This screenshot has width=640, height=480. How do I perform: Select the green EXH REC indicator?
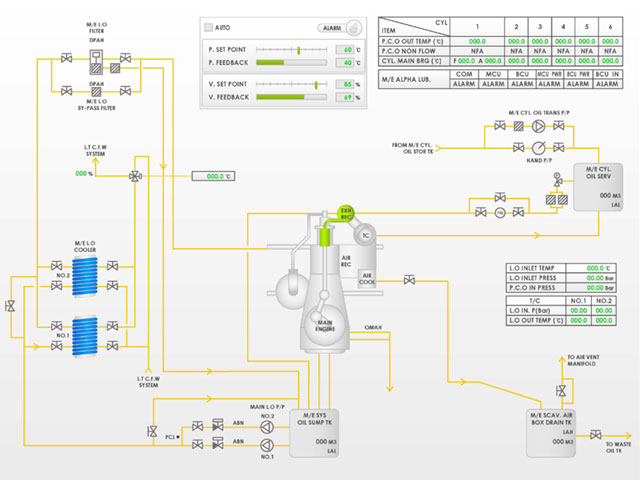[x=346, y=213]
